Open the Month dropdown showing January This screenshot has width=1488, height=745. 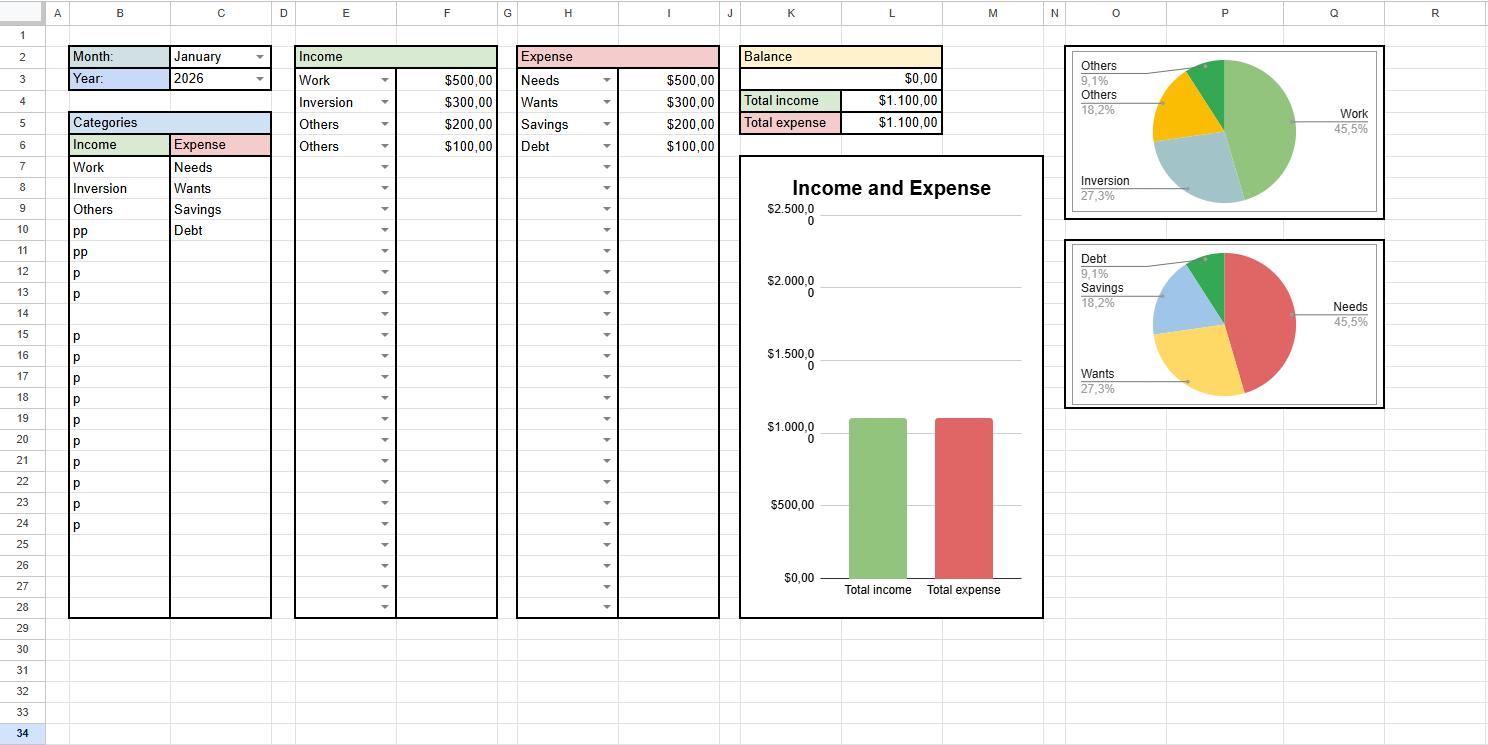coord(260,57)
